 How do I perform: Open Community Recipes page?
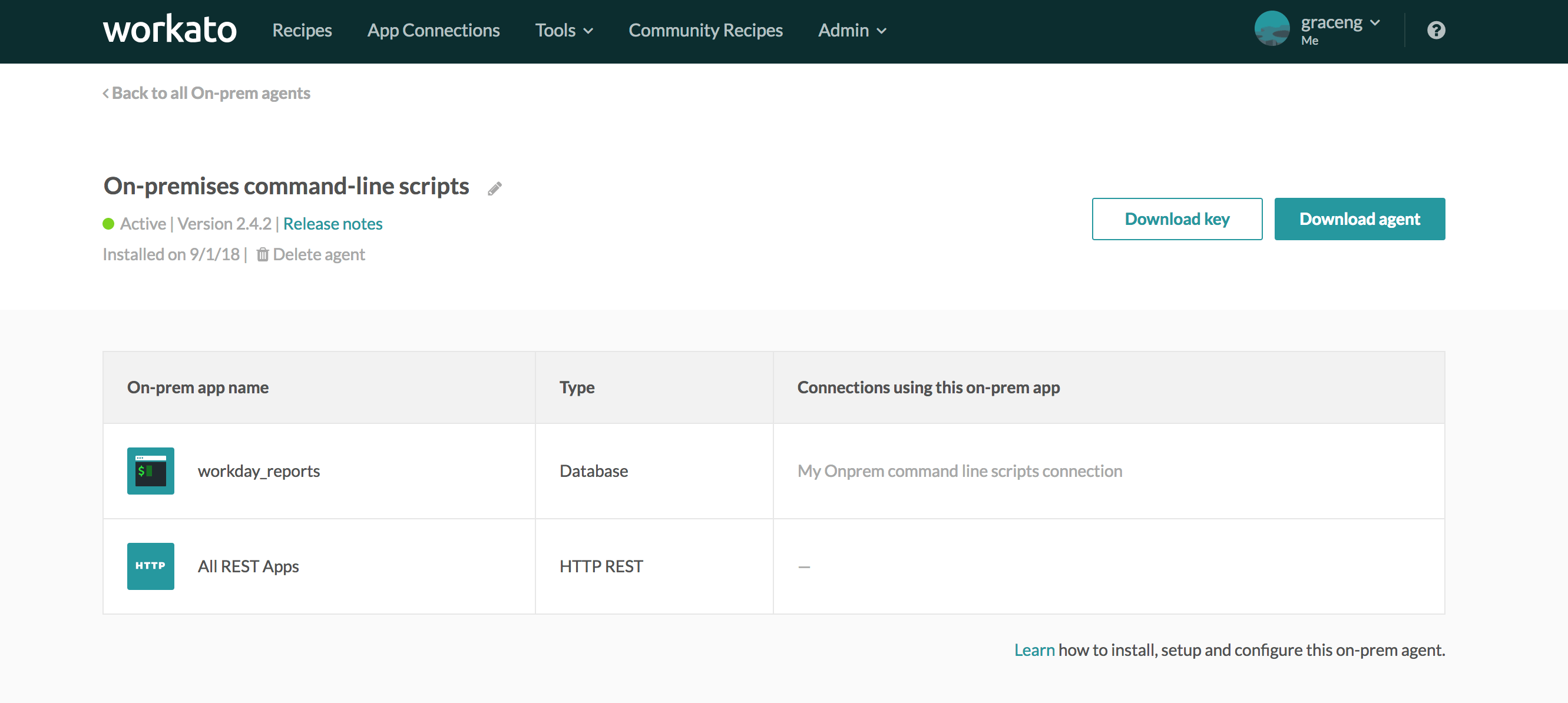pyautogui.click(x=705, y=31)
